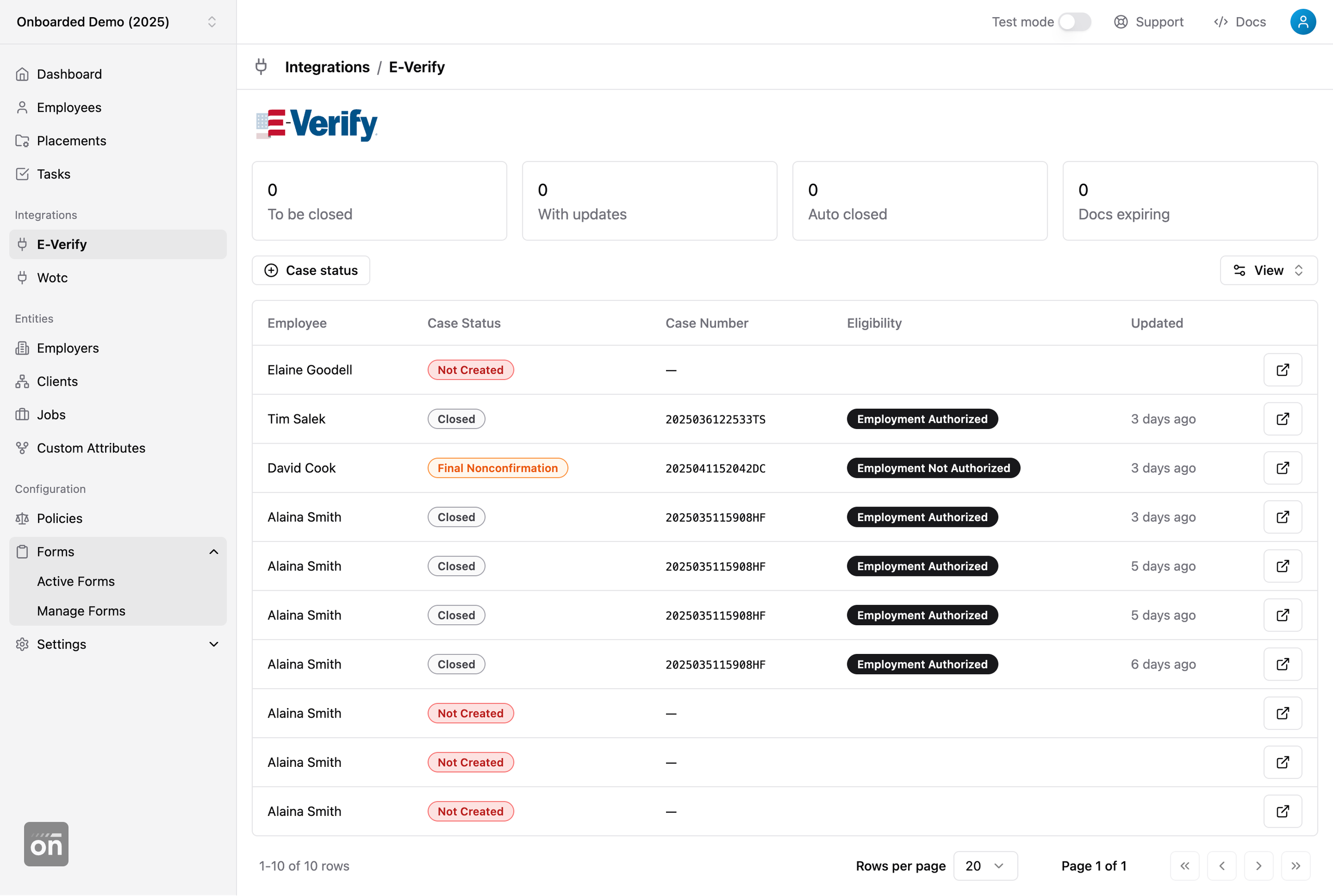The height and width of the screenshot is (896, 1333).
Task: Go to the first page
Action: tap(1185, 866)
